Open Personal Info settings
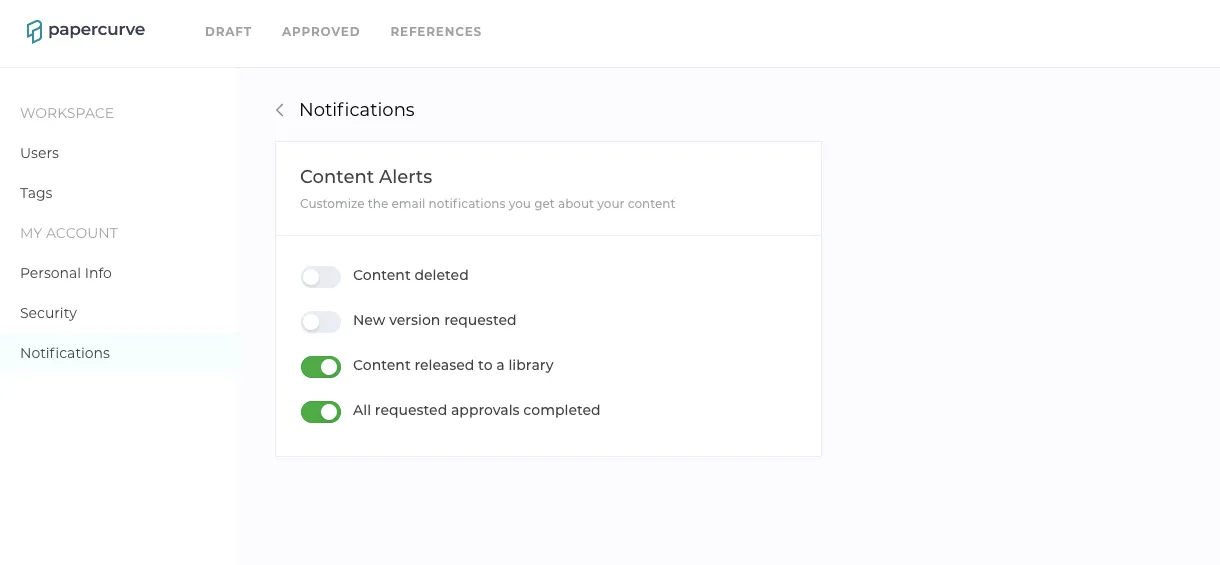 click(66, 273)
